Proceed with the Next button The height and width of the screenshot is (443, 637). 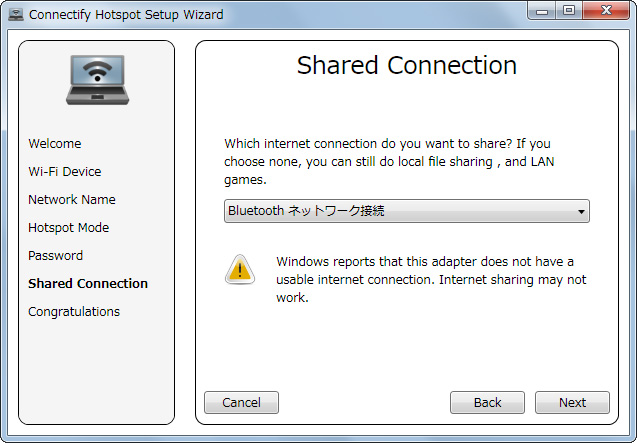[572, 402]
